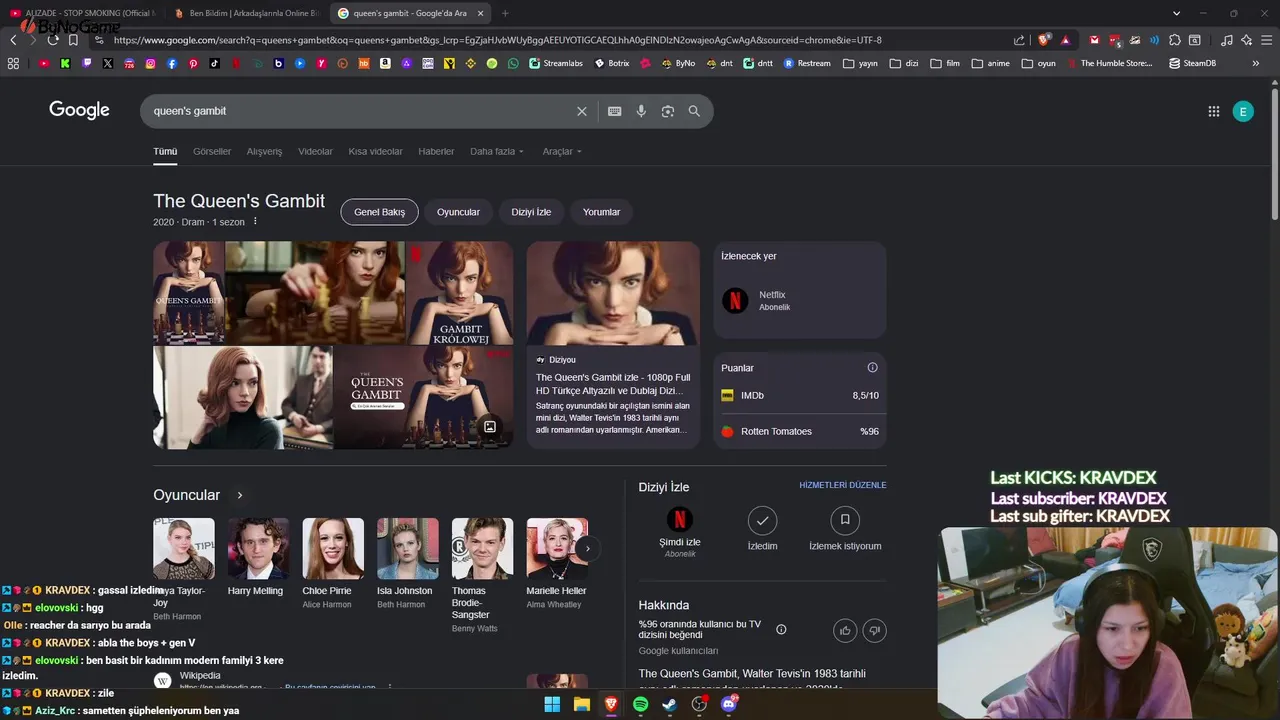The height and width of the screenshot is (720, 1280).
Task: Open the Haberler tab
Action: [x=436, y=151]
